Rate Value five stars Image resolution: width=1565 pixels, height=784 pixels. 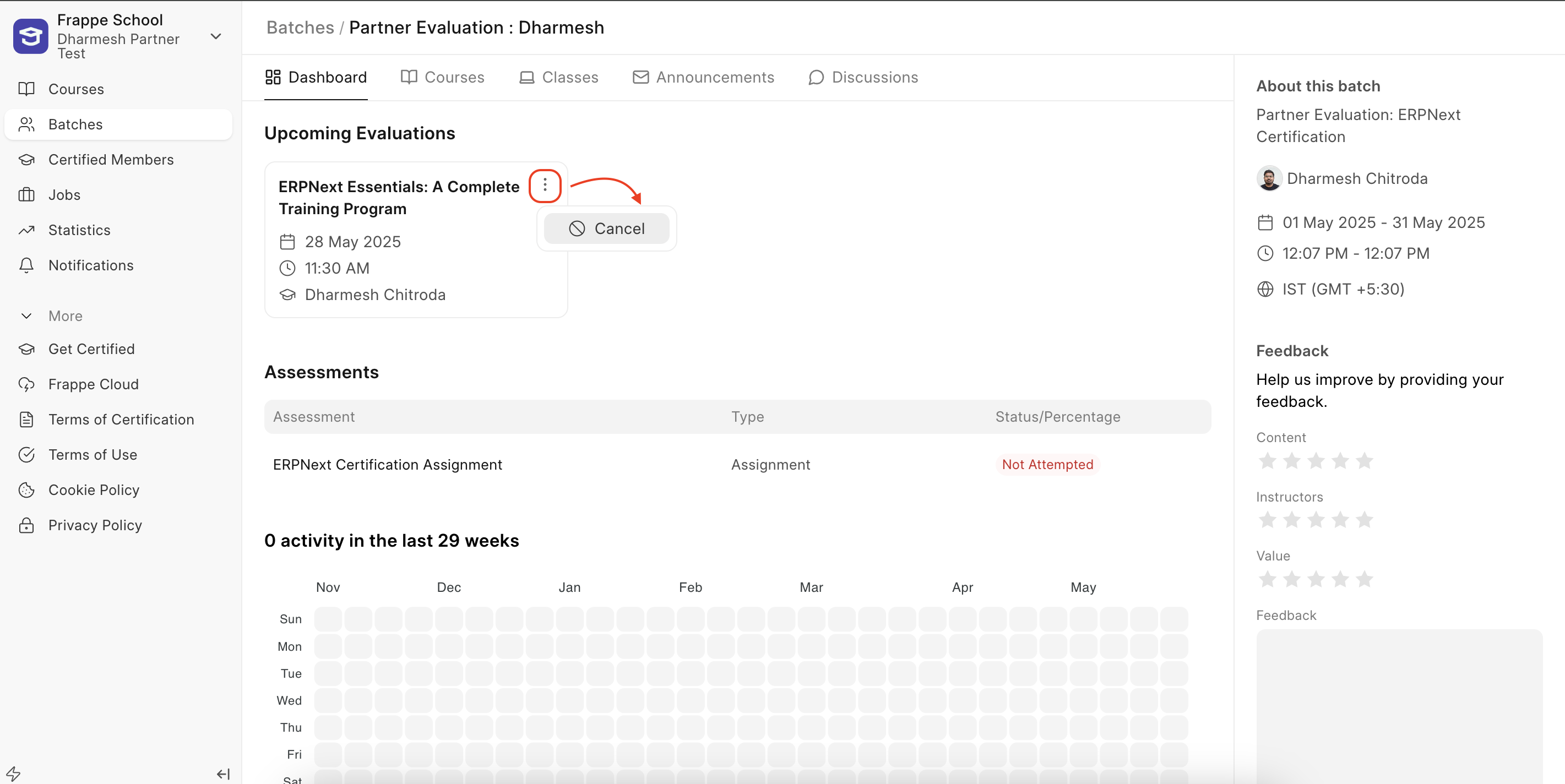click(1365, 579)
